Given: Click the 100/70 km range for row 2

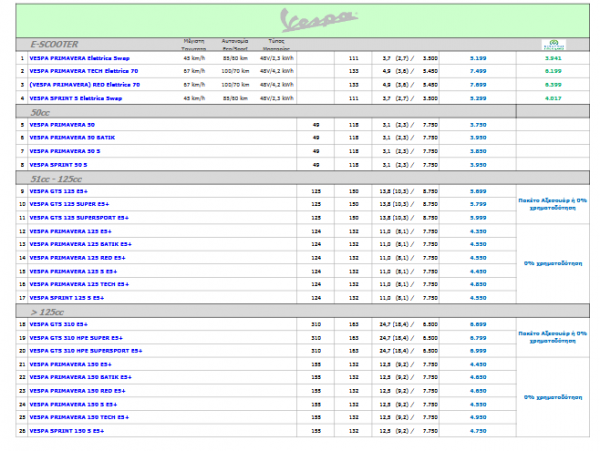Looking at the screenshot, I should 235,71.
